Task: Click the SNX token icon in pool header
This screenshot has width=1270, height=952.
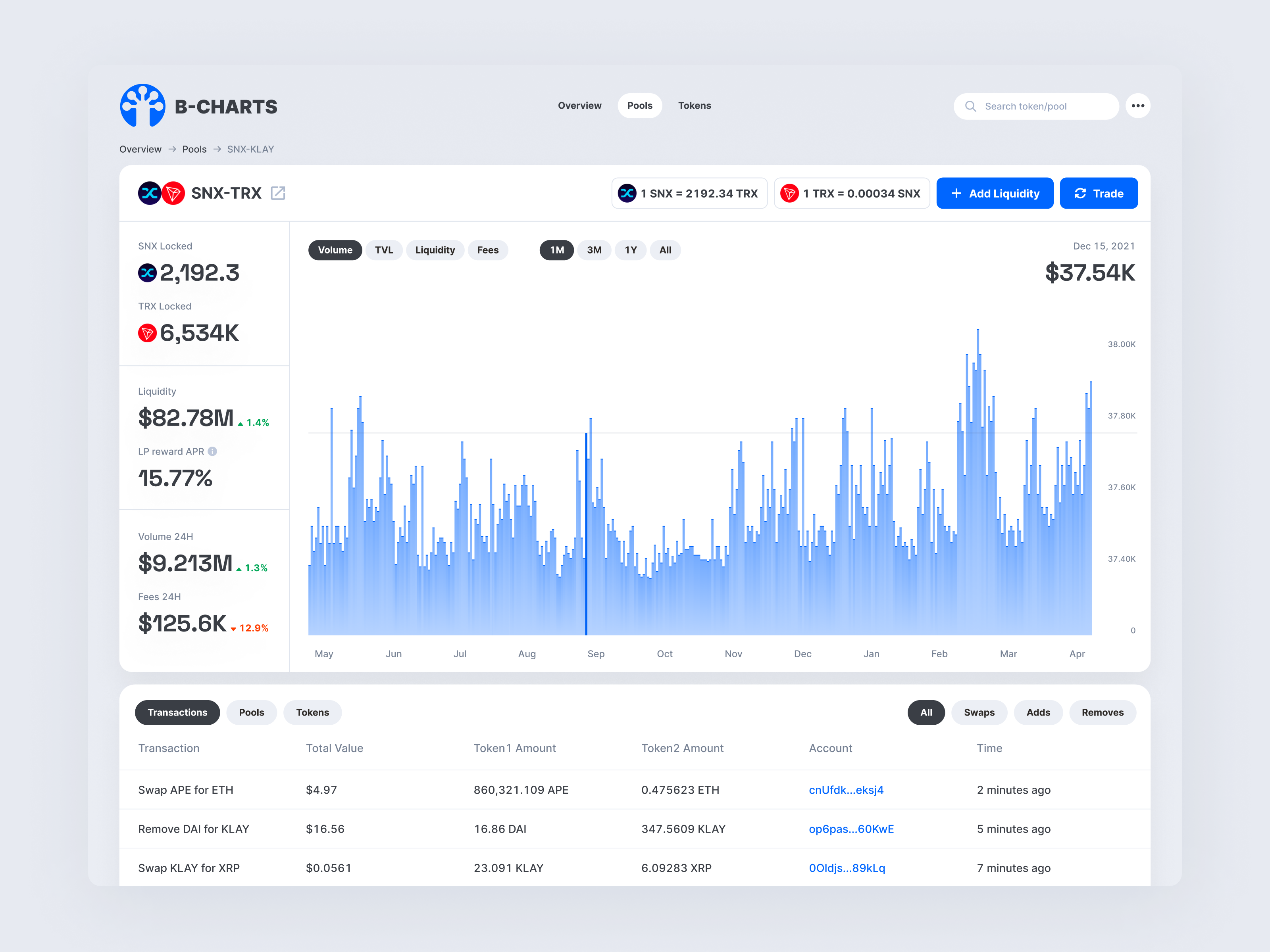Action: pyautogui.click(x=149, y=194)
